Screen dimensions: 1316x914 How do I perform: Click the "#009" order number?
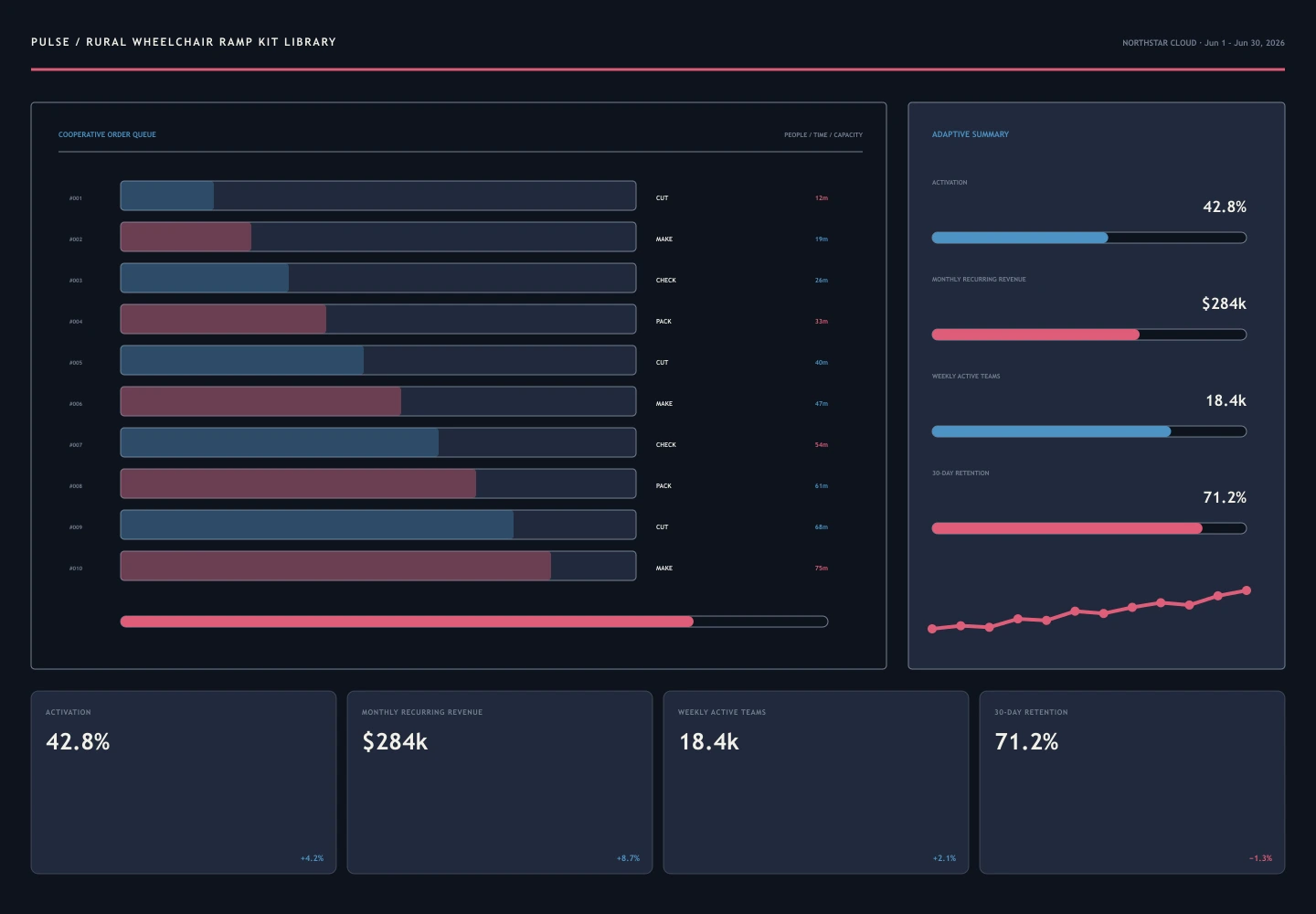[x=76, y=527]
